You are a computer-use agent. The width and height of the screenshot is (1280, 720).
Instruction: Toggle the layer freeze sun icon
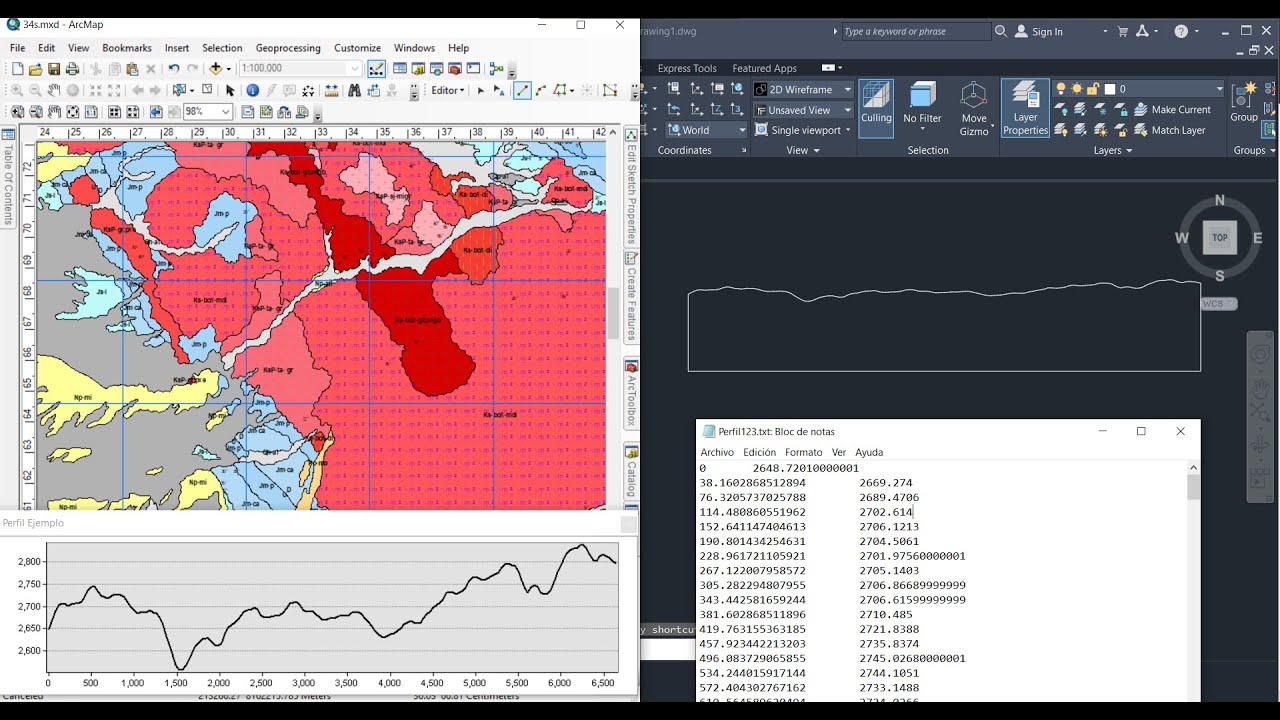tap(1077, 89)
